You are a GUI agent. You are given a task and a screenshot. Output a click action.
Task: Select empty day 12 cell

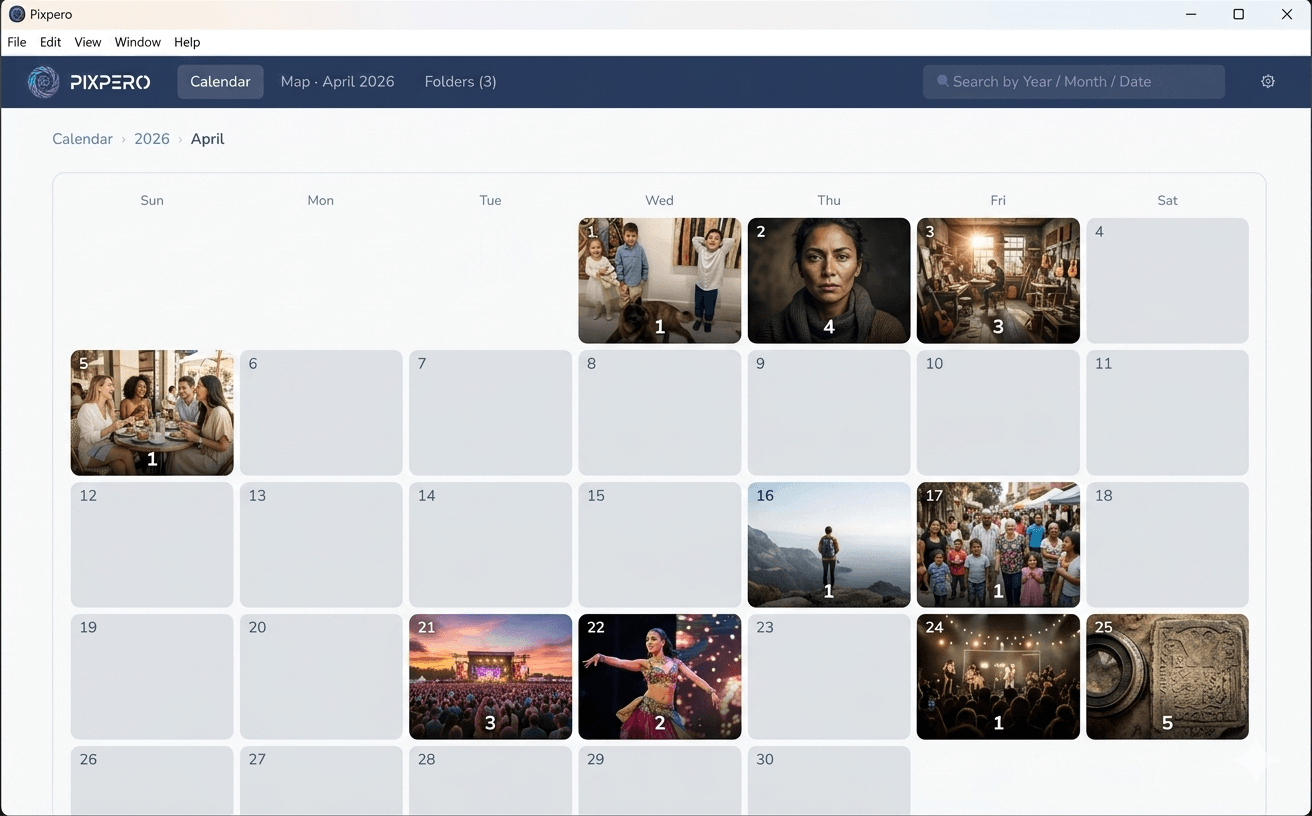152,545
